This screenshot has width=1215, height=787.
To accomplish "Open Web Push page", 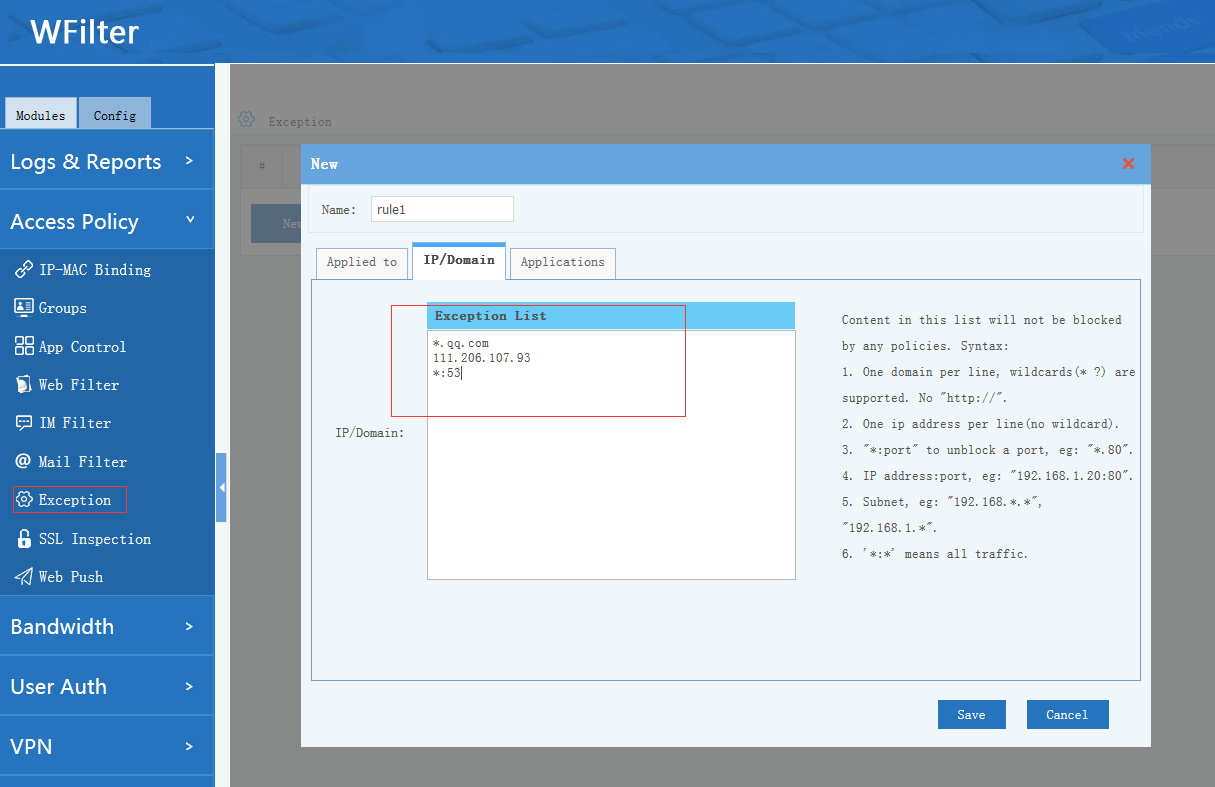I will [71, 577].
